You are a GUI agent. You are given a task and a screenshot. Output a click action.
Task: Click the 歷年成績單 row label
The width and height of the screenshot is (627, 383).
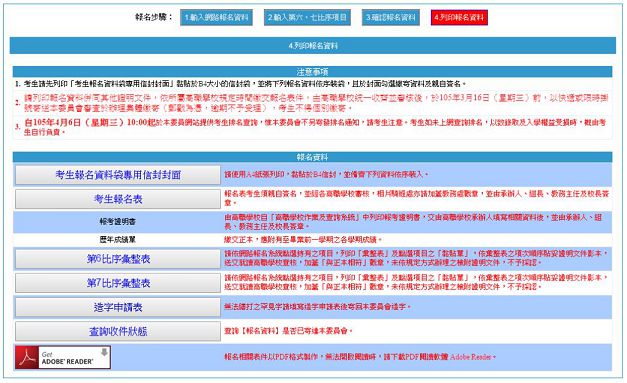(x=118, y=239)
